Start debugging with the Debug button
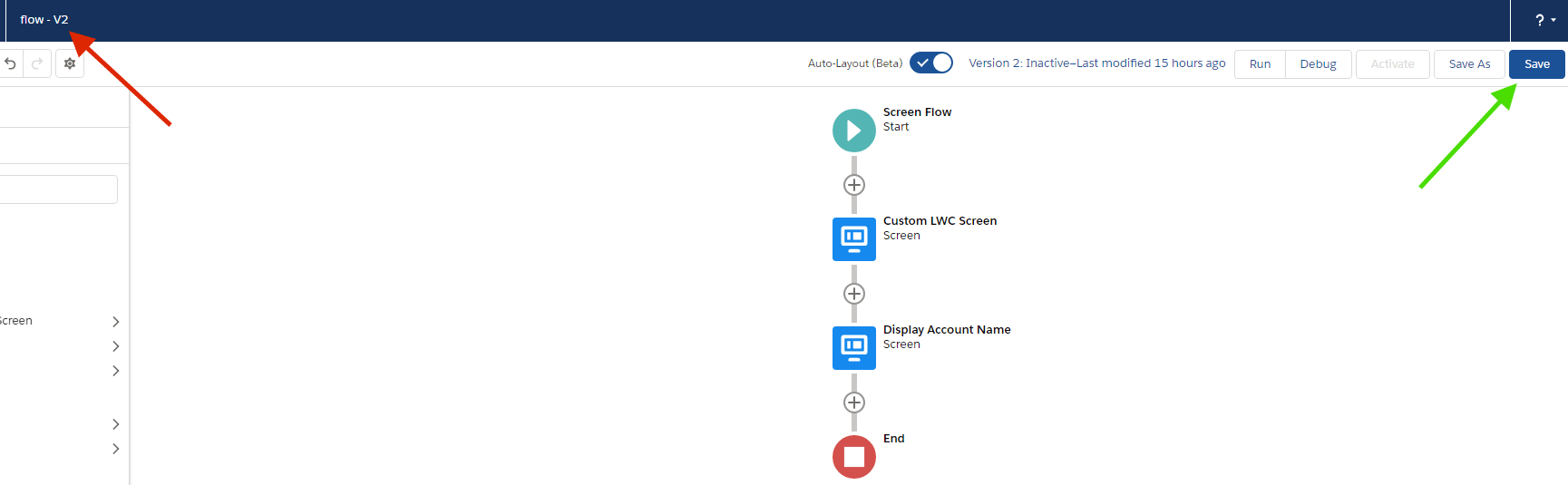Viewport: 1568px width, 485px height. pos(1318,64)
